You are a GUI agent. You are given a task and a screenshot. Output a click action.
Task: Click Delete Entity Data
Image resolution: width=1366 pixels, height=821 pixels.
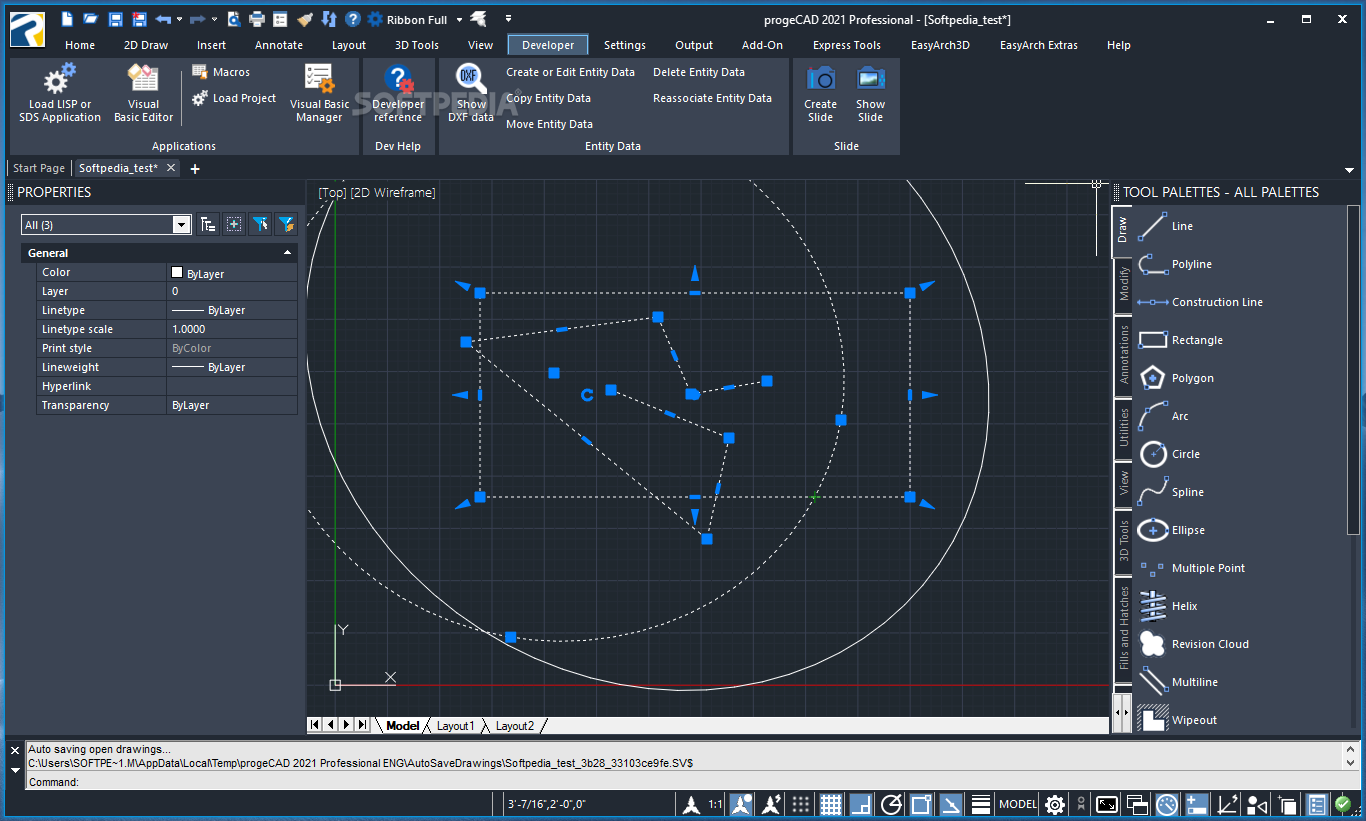(699, 72)
